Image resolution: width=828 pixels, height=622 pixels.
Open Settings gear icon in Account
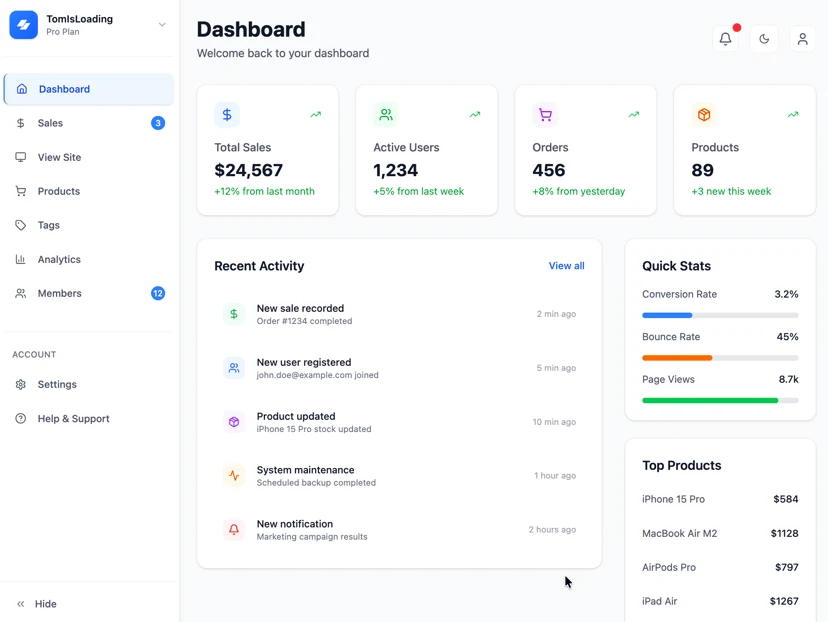[x=21, y=384]
